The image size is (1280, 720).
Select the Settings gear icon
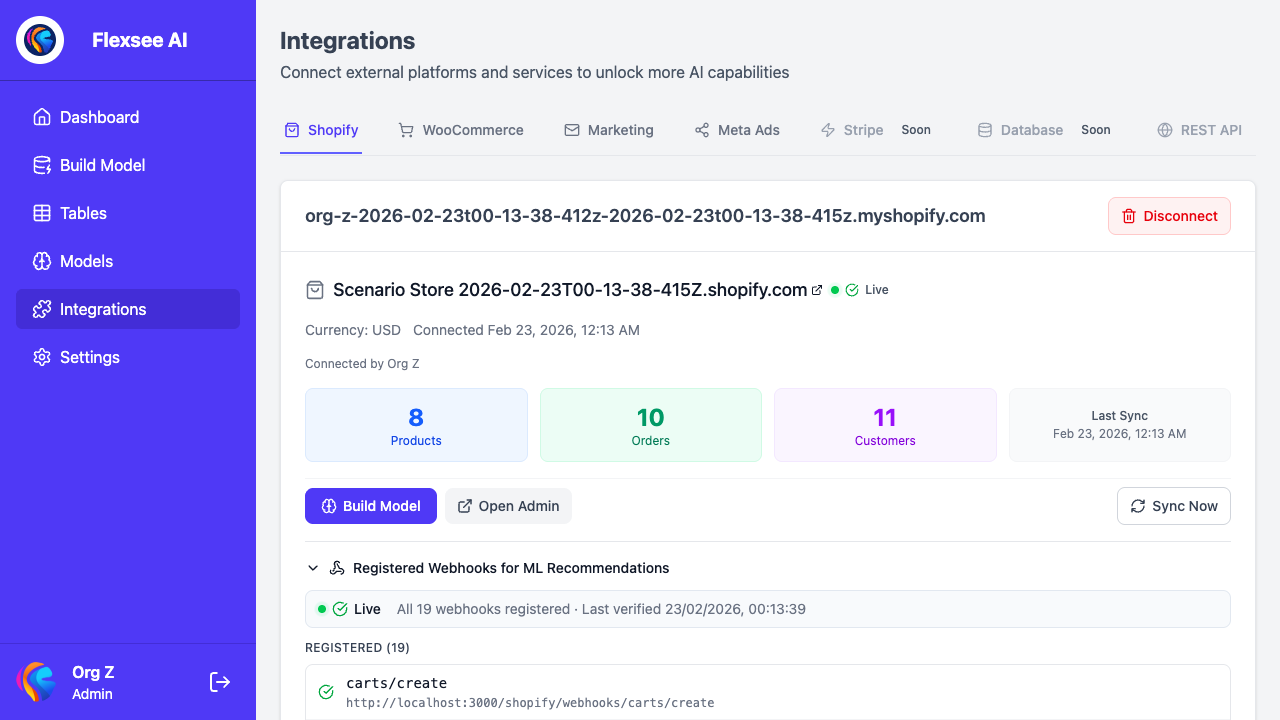tap(41, 357)
